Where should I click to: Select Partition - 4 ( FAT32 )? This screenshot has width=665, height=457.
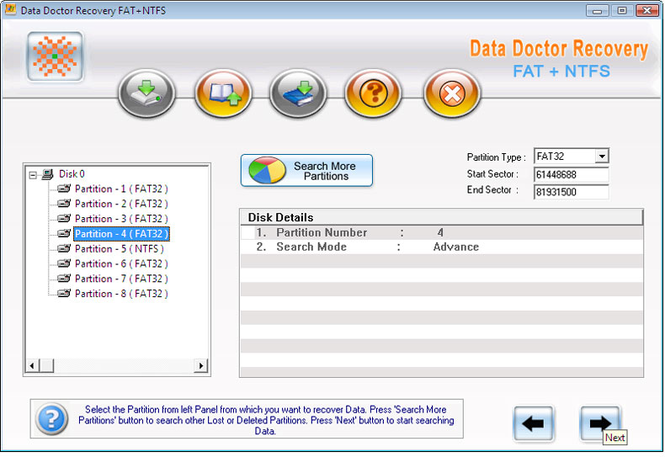click(121, 234)
